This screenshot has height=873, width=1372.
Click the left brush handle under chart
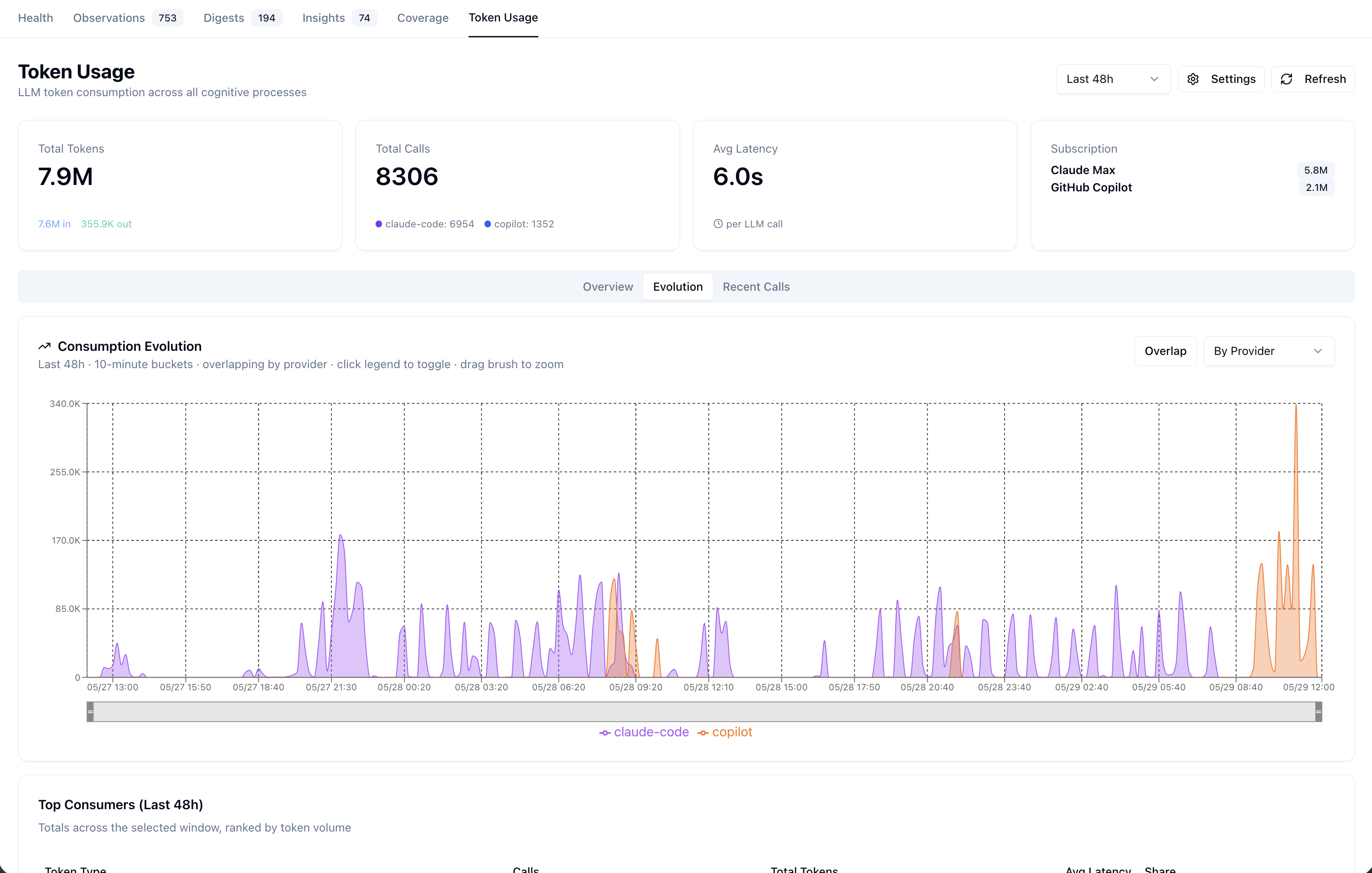point(90,712)
